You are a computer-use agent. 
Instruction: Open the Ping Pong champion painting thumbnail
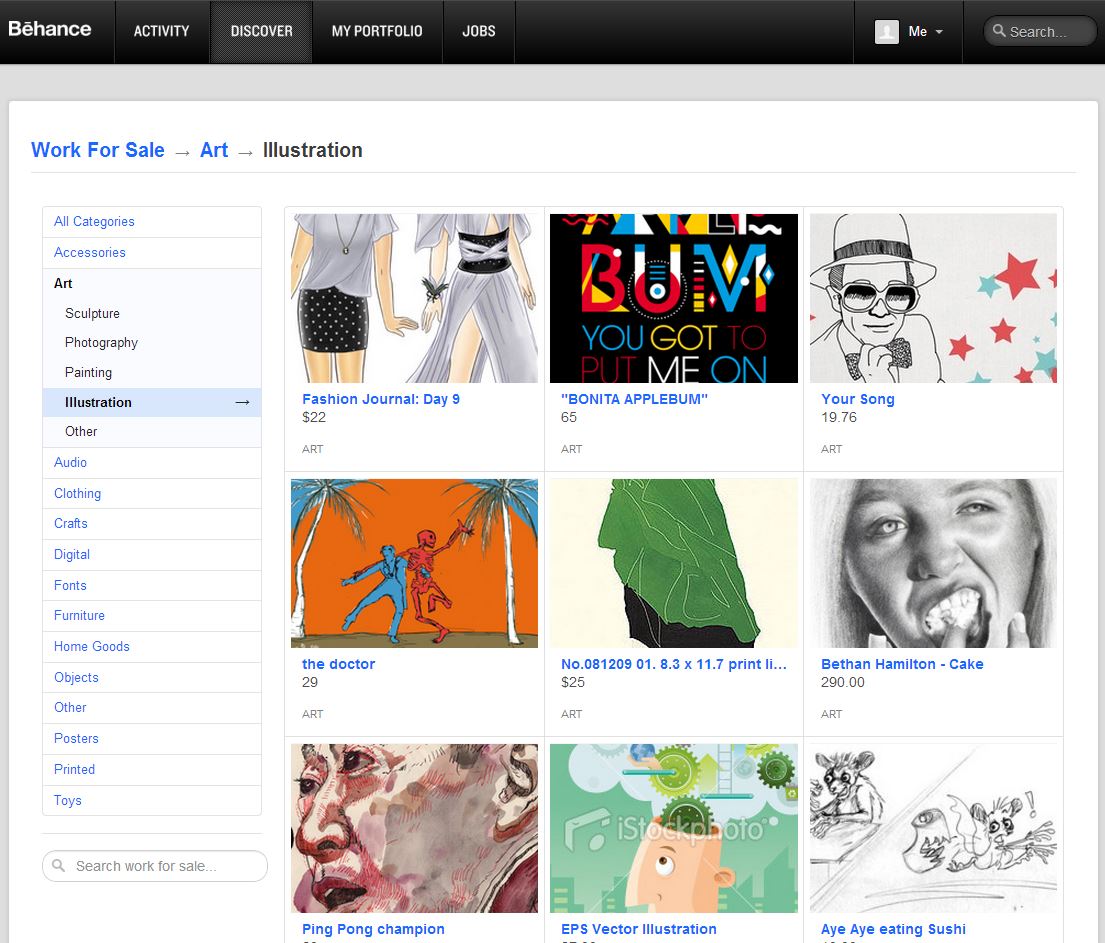click(414, 828)
